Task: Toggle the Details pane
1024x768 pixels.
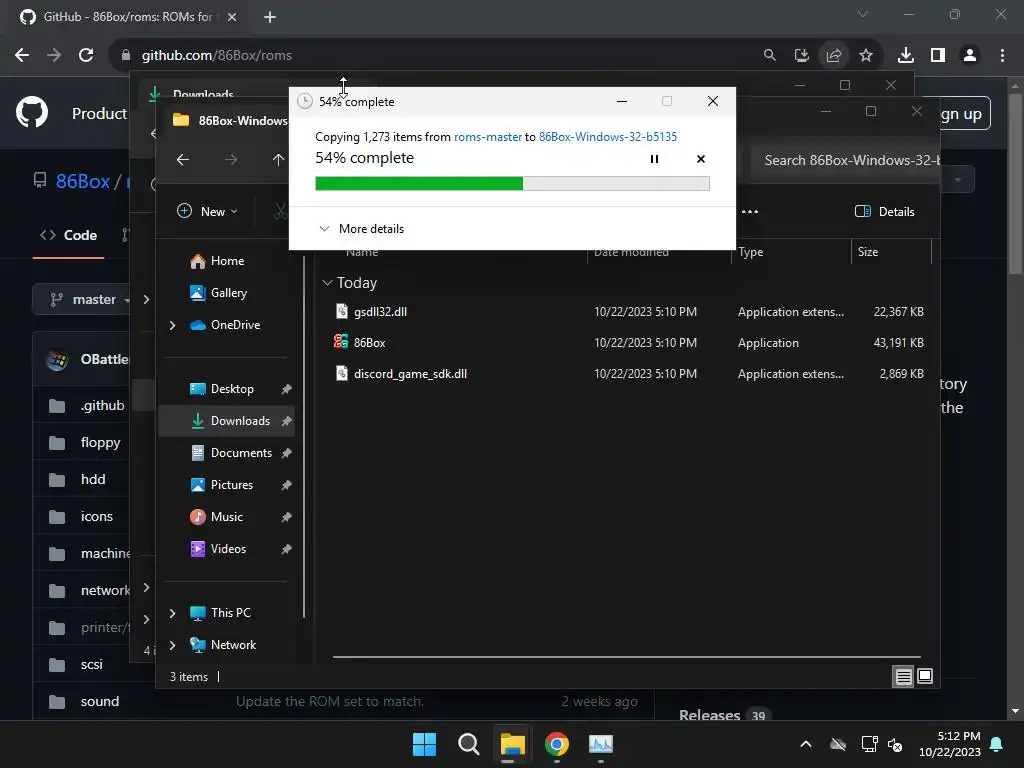Action: pyautogui.click(x=884, y=212)
